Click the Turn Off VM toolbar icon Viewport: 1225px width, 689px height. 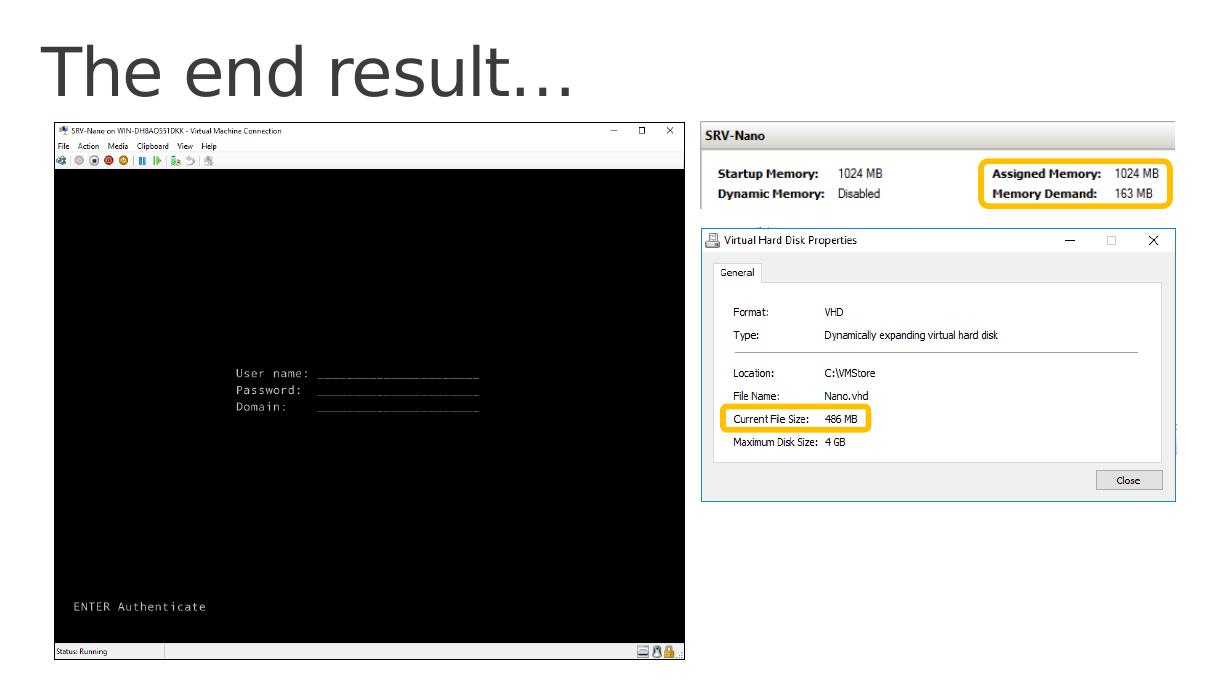(94, 160)
